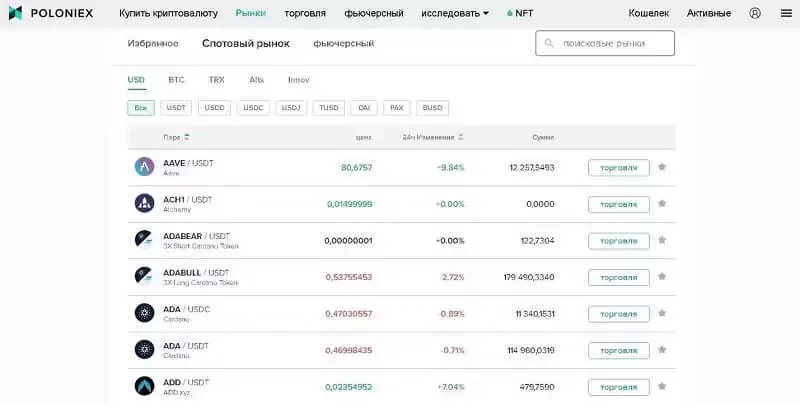The width and height of the screenshot is (800, 404).
Task: Click торговля button for ACH1 / USDT
Action: click(619, 204)
